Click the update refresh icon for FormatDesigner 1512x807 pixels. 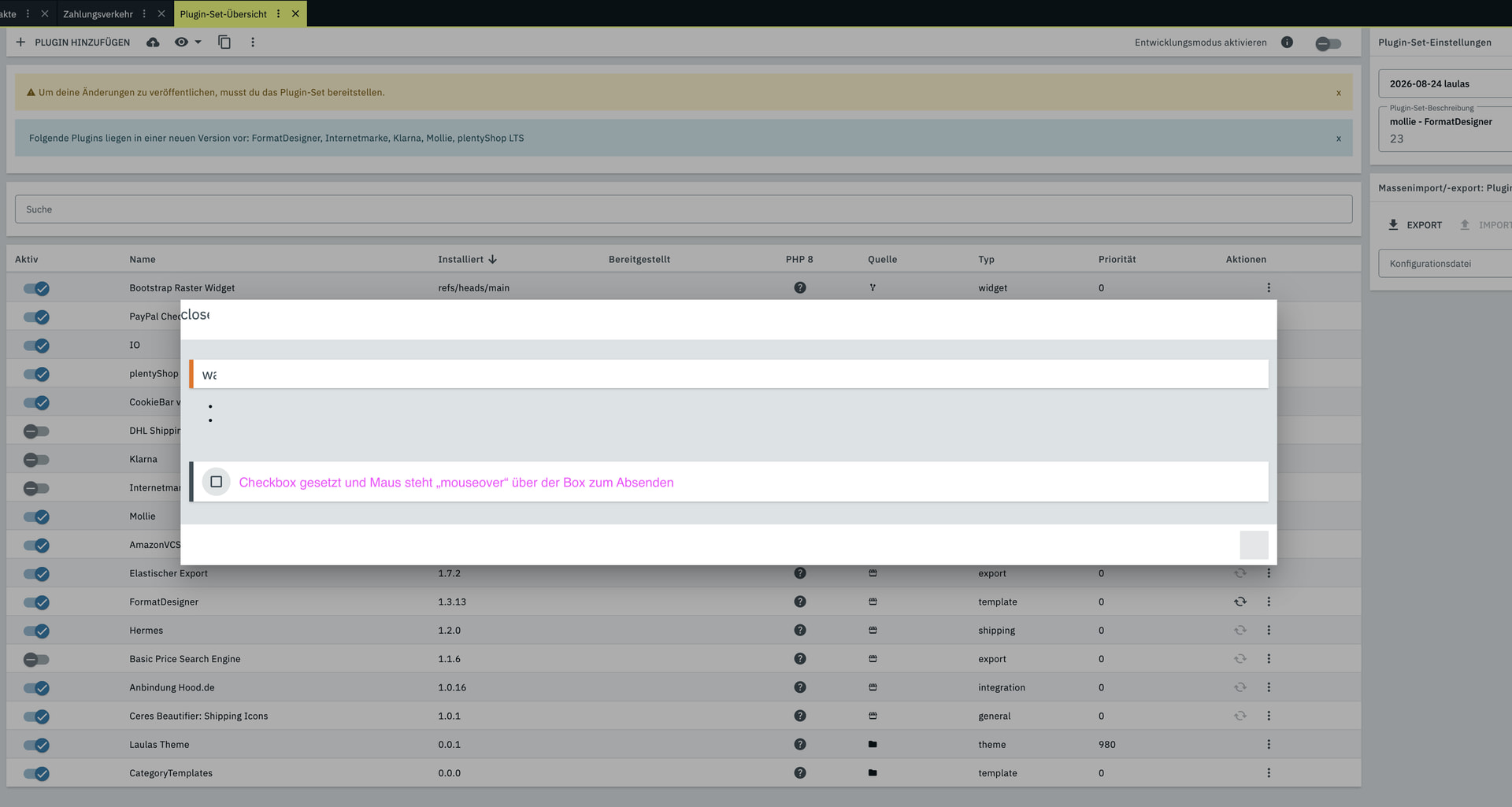(x=1240, y=602)
